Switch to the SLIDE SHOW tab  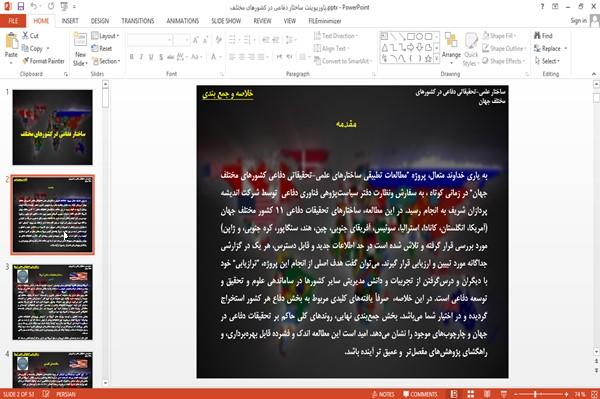pos(226,21)
